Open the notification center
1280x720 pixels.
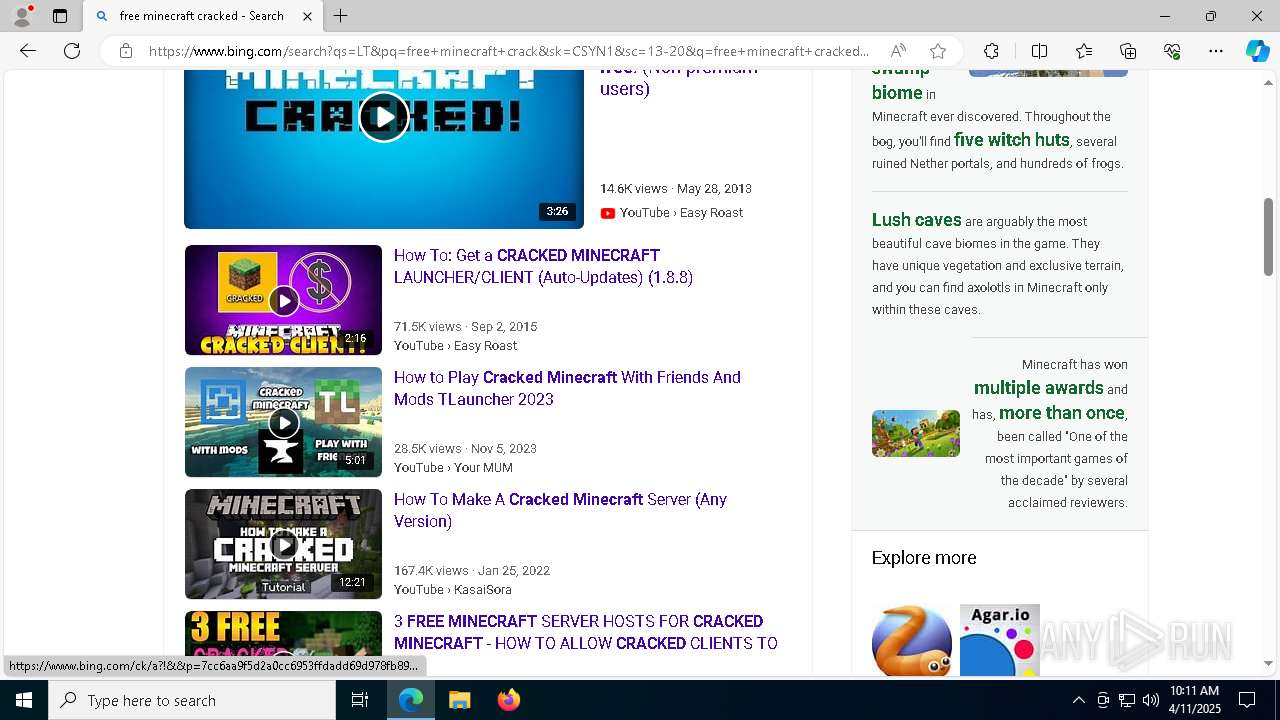coord(1247,700)
